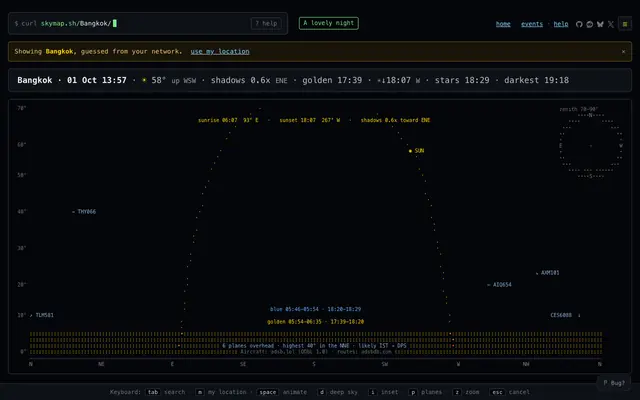Click the 'A lovely night' badge

pyautogui.click(x=329, y=23)
